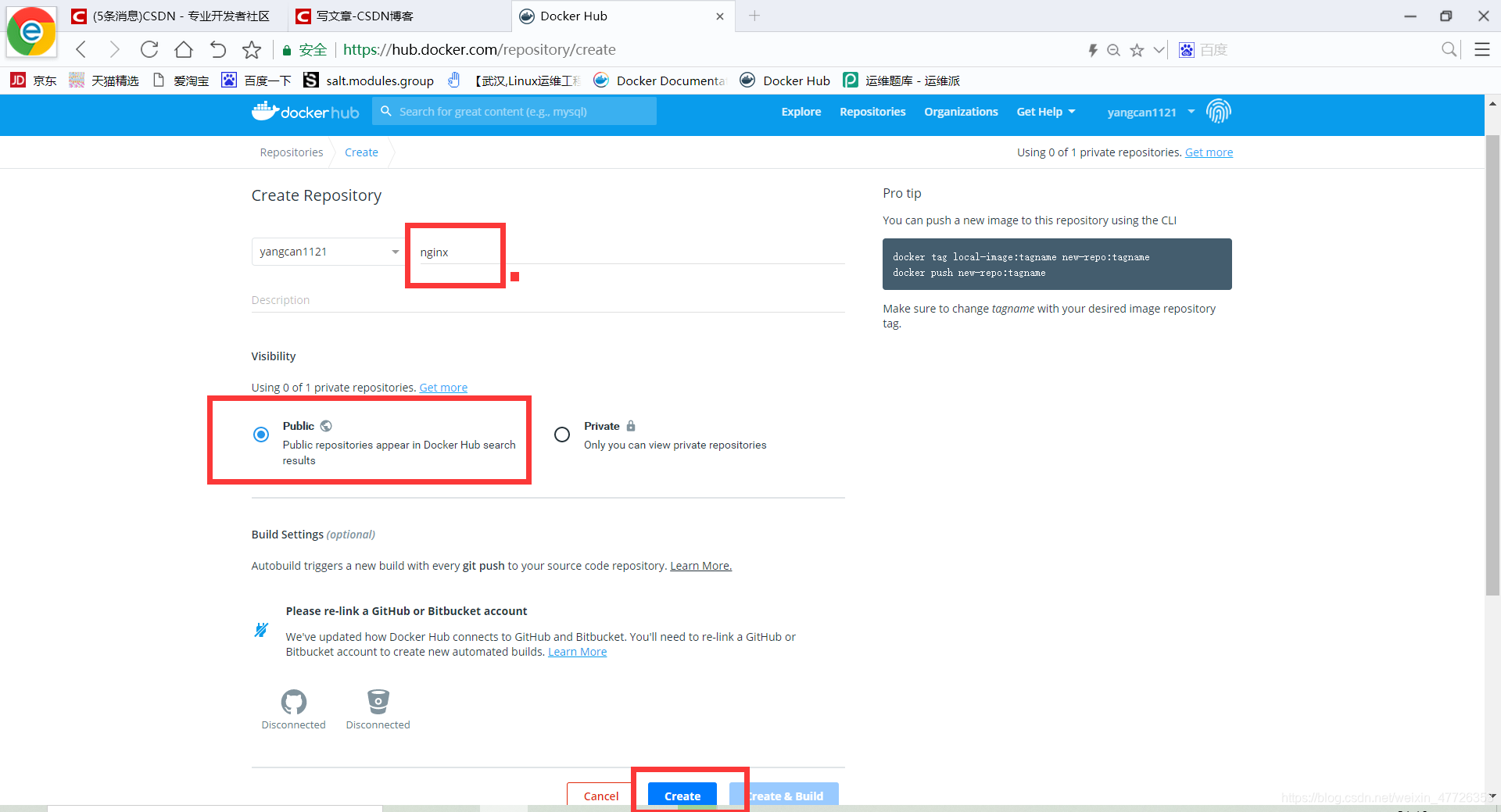This screenshot has height=812, width=1501.
Task: Open the browser hamburger menu
Action: click(x=1481, y=50)
